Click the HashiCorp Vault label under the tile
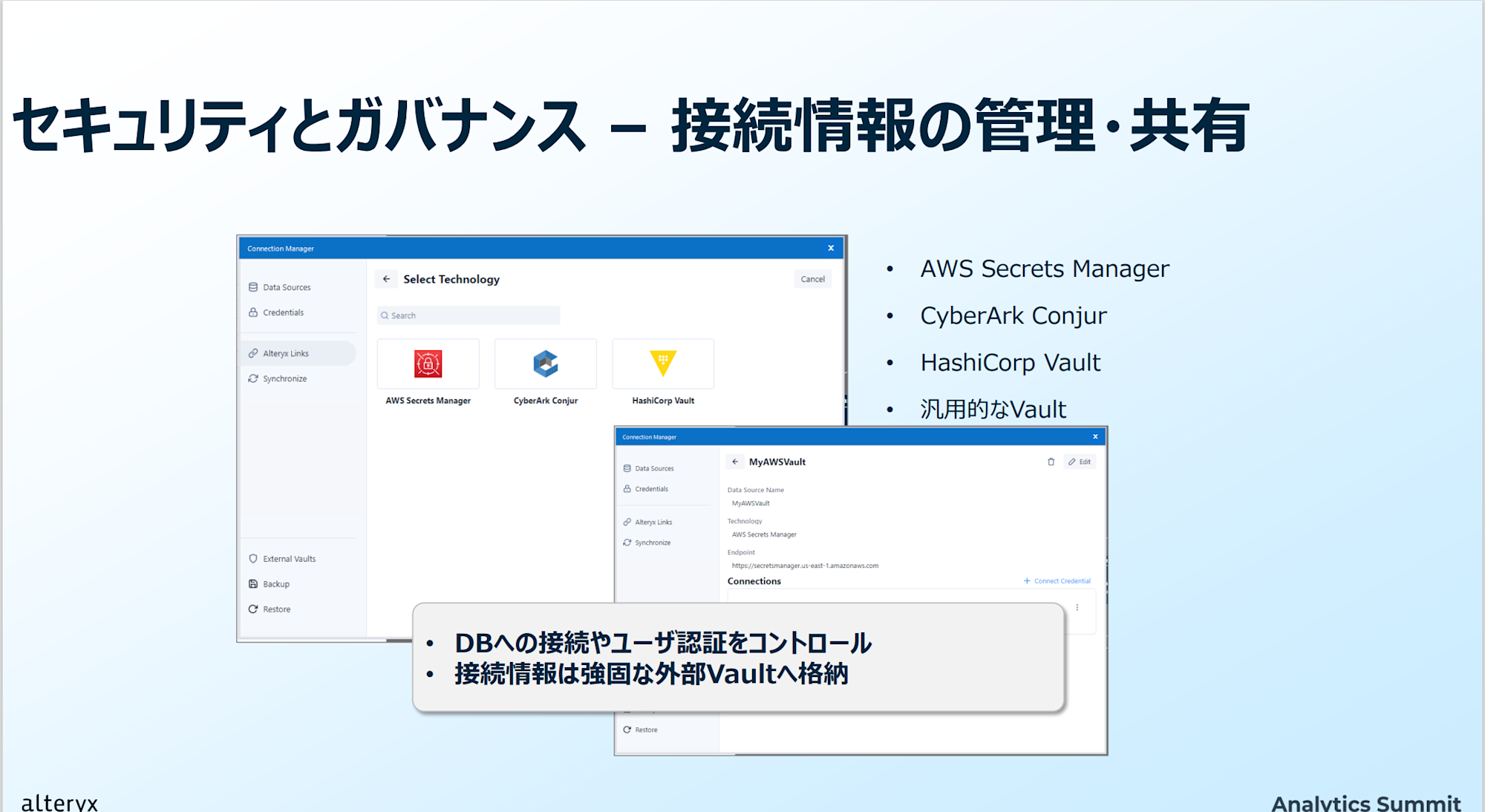Viewport: 1485px width, 812px height. pyautogui.click(x=663, y=401)
